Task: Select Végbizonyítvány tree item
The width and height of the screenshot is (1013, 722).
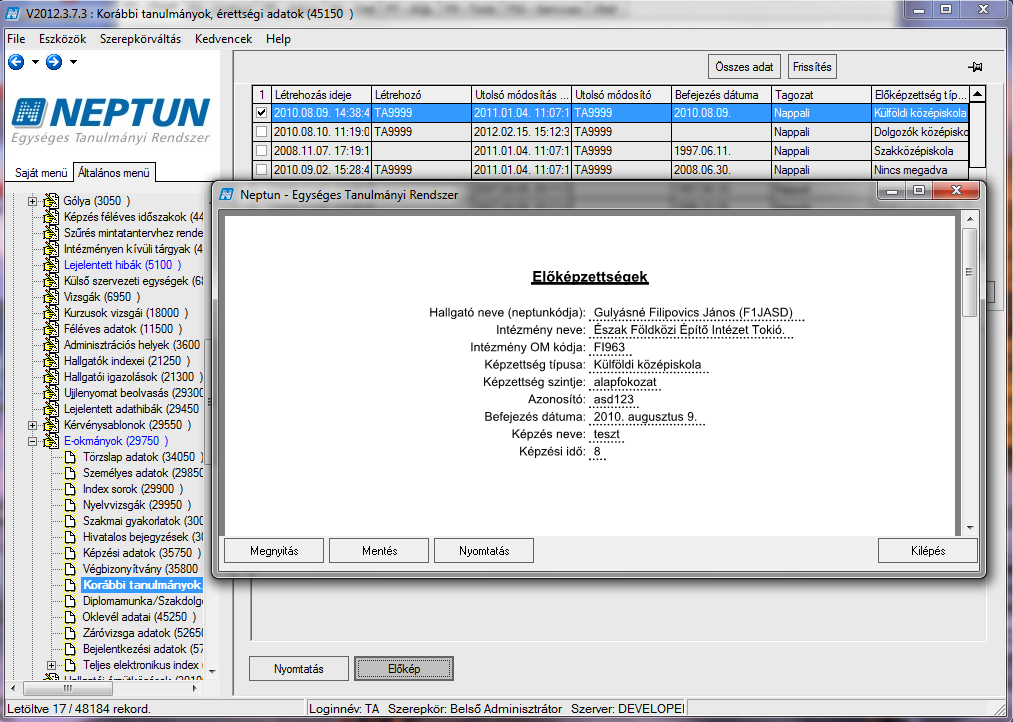Action: point(140,569)
